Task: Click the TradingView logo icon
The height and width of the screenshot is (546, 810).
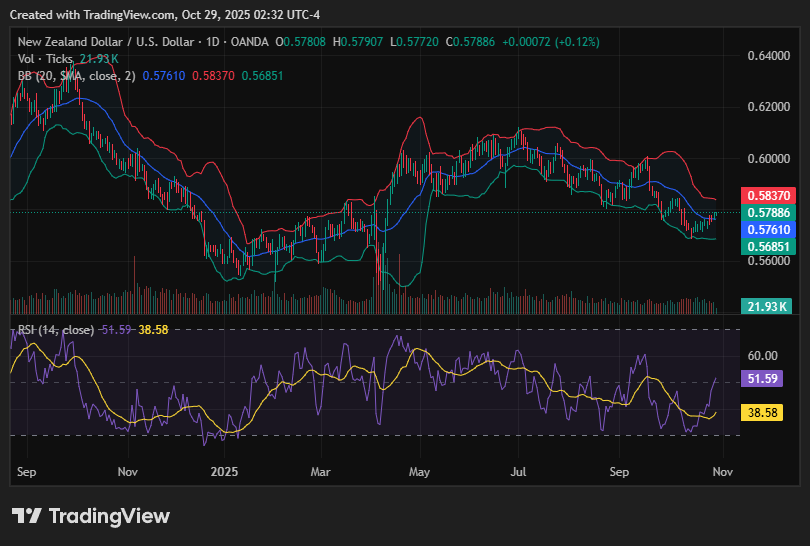Action: [27, 516]
